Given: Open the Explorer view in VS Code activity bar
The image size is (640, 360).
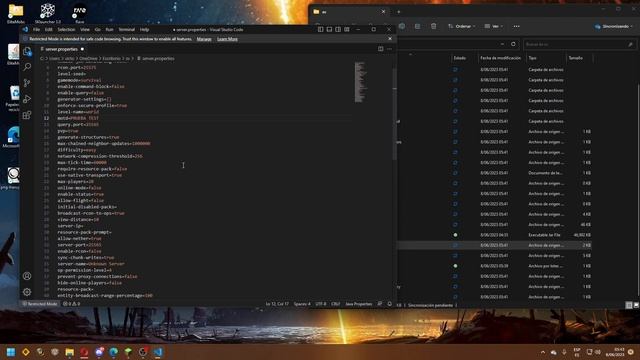Looking at the screenshot, I should (27, 51).
